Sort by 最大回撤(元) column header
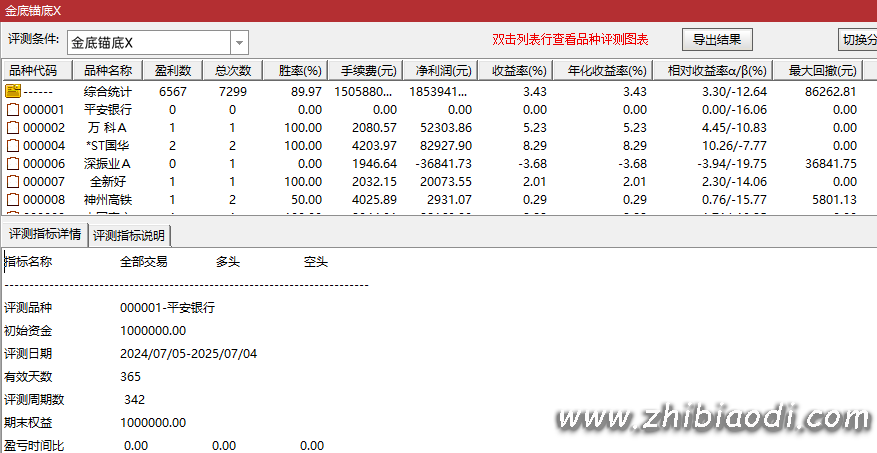The width and height of the screenshot is (877, 453). tap(819, 70)
